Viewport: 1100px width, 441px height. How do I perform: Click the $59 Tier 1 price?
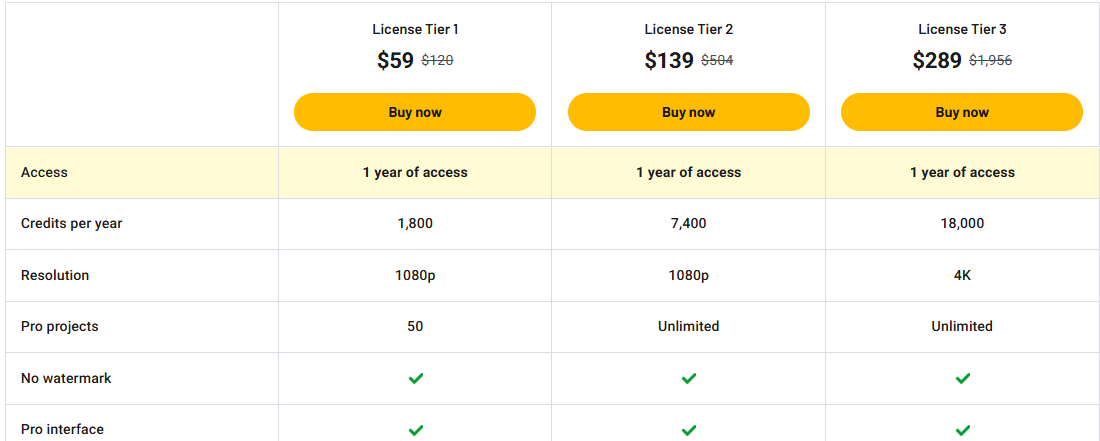click(395, 60)
